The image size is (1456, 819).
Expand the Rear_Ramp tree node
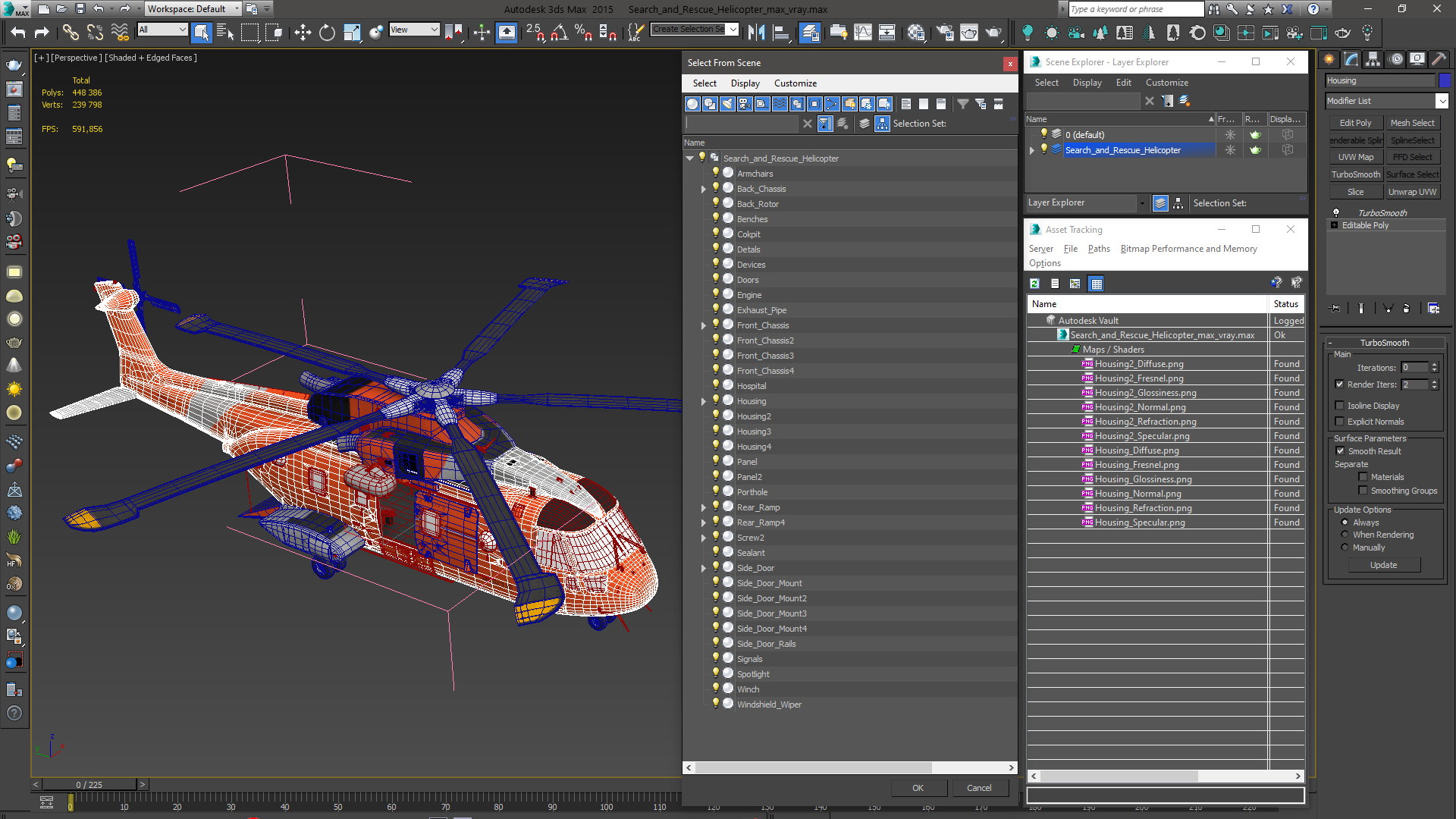pyautogui.click(x=704, y=507)
